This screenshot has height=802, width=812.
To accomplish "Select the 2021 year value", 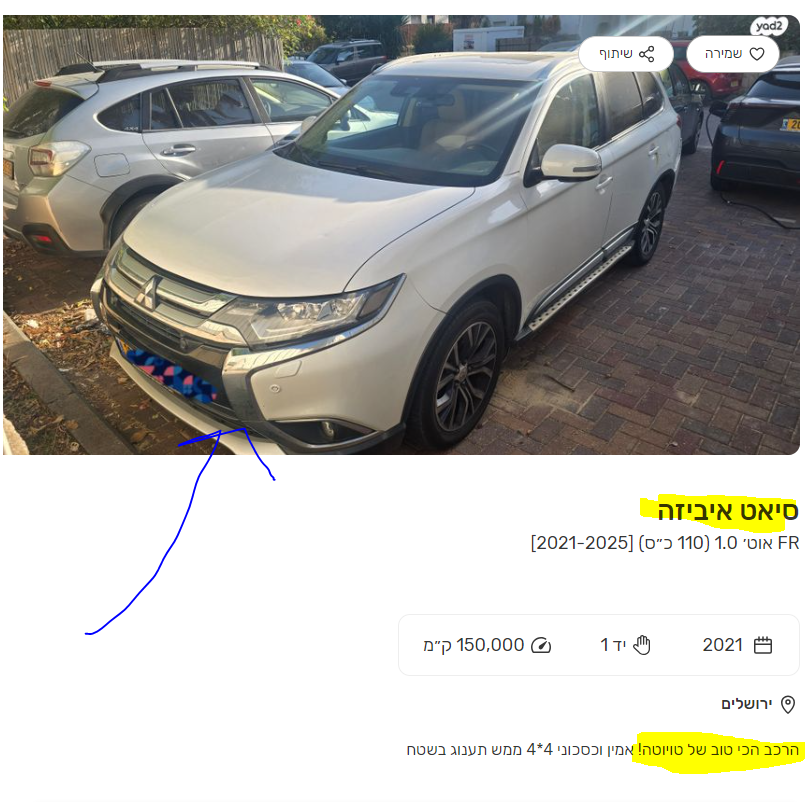I will click(x=722, y=645).
